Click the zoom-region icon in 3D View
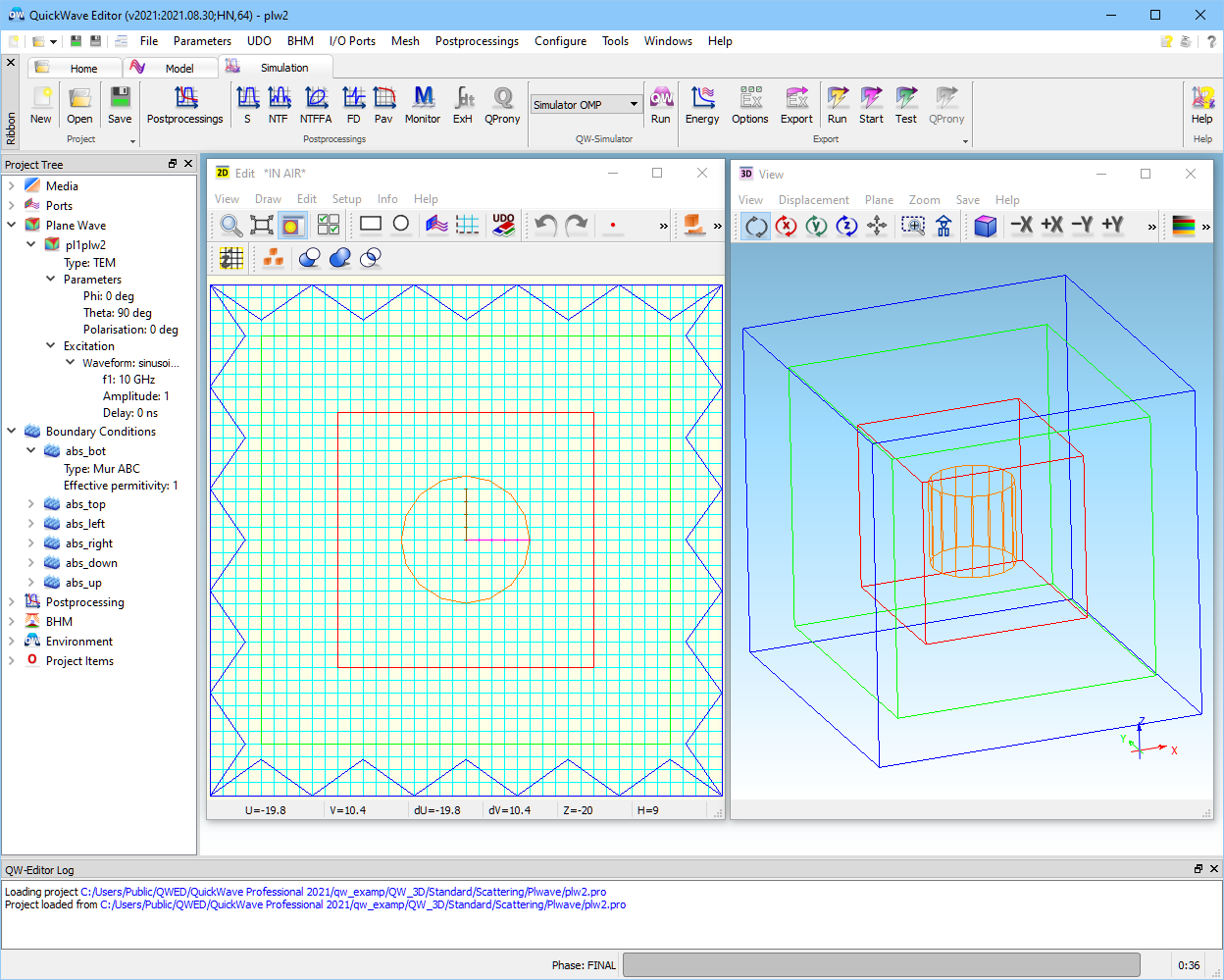Viewport: 1224px width, 980px height. [913, 227]
